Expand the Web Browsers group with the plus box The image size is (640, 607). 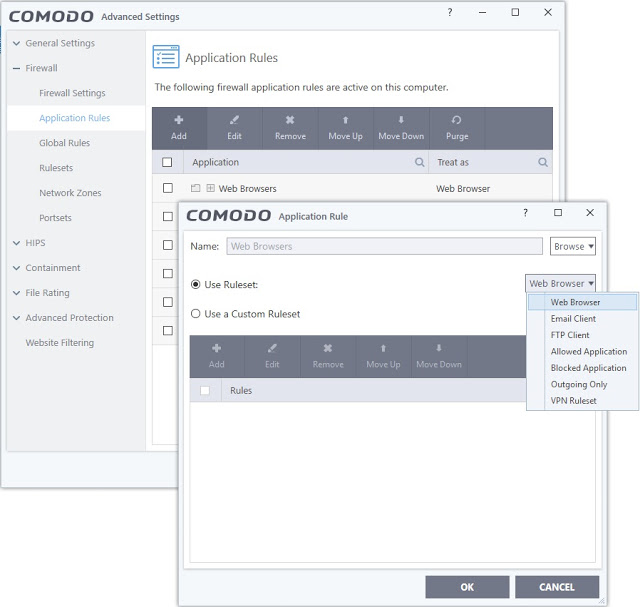[x=210, y=188]
